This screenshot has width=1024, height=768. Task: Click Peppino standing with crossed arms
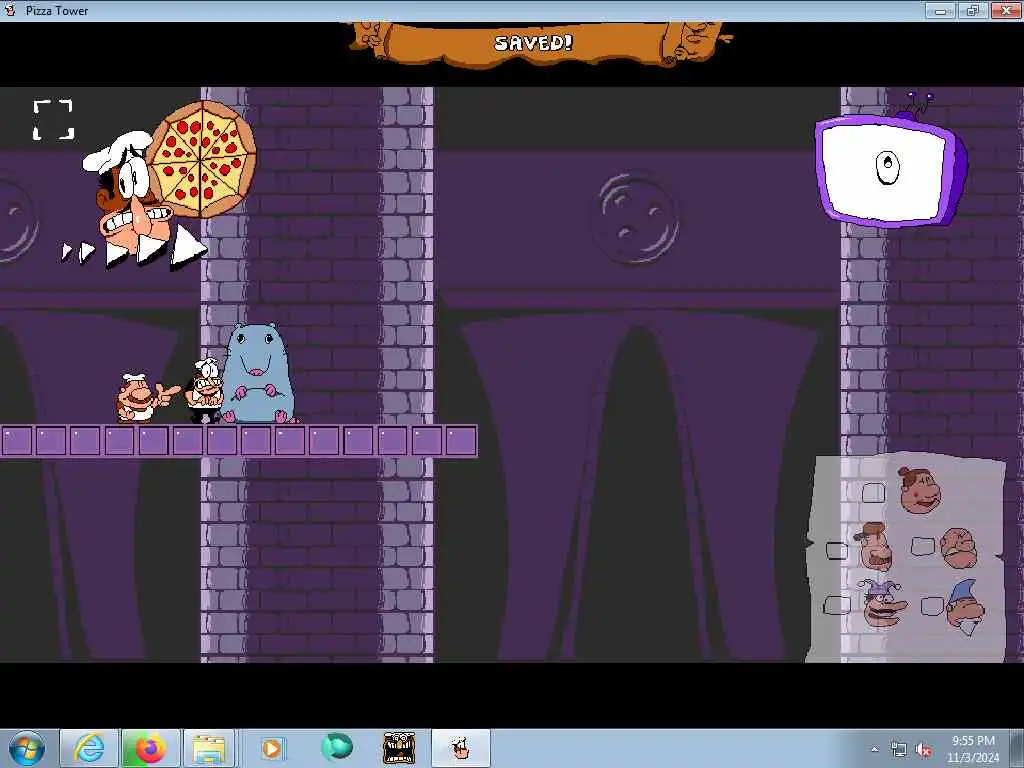tap(205, 391)
